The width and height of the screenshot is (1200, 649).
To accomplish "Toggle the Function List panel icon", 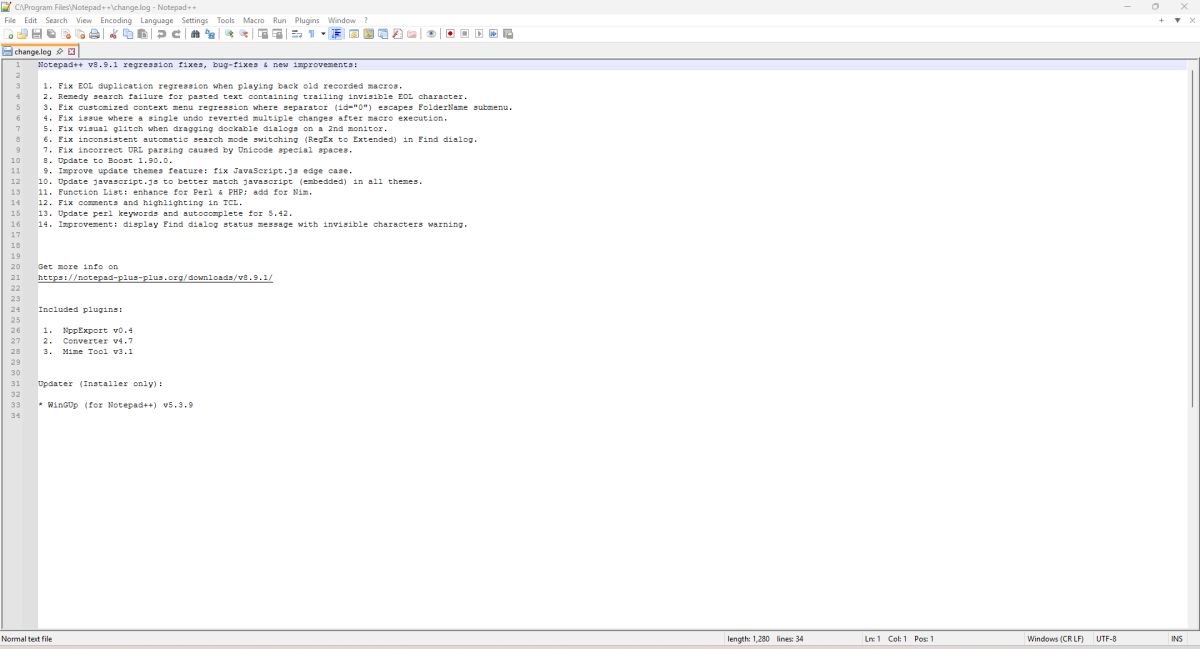I will click(397, 33).
